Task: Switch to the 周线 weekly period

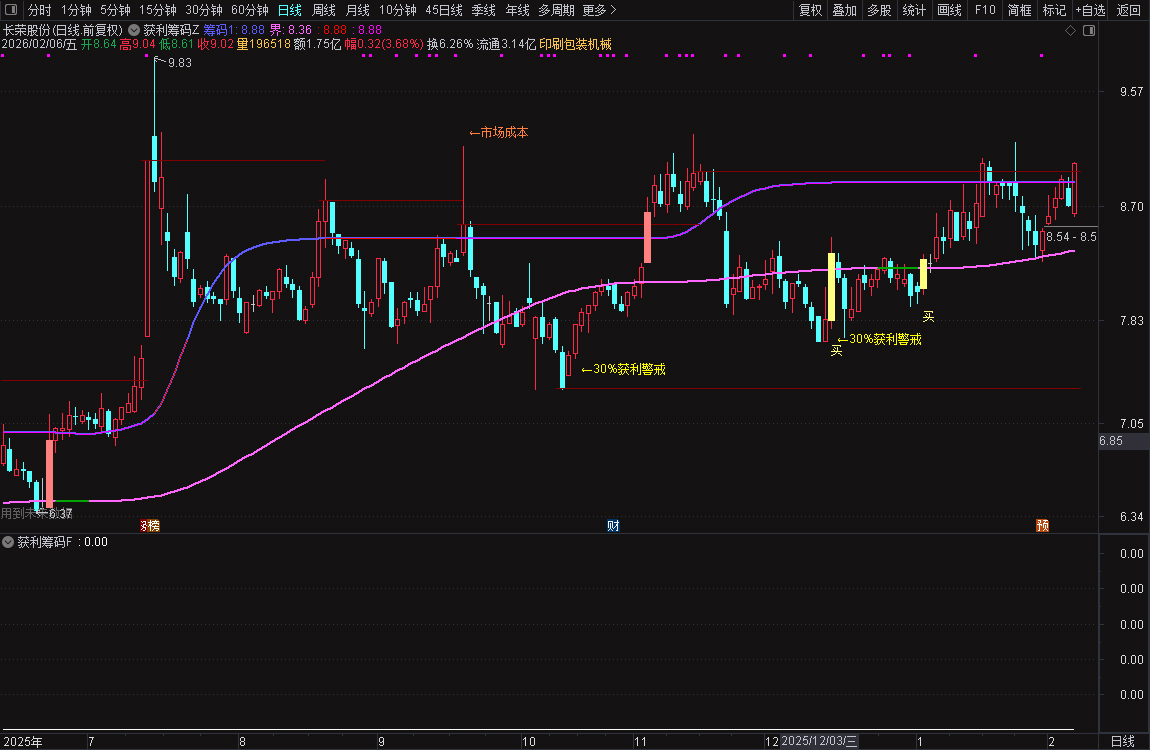Action: (x=324, y=10)
